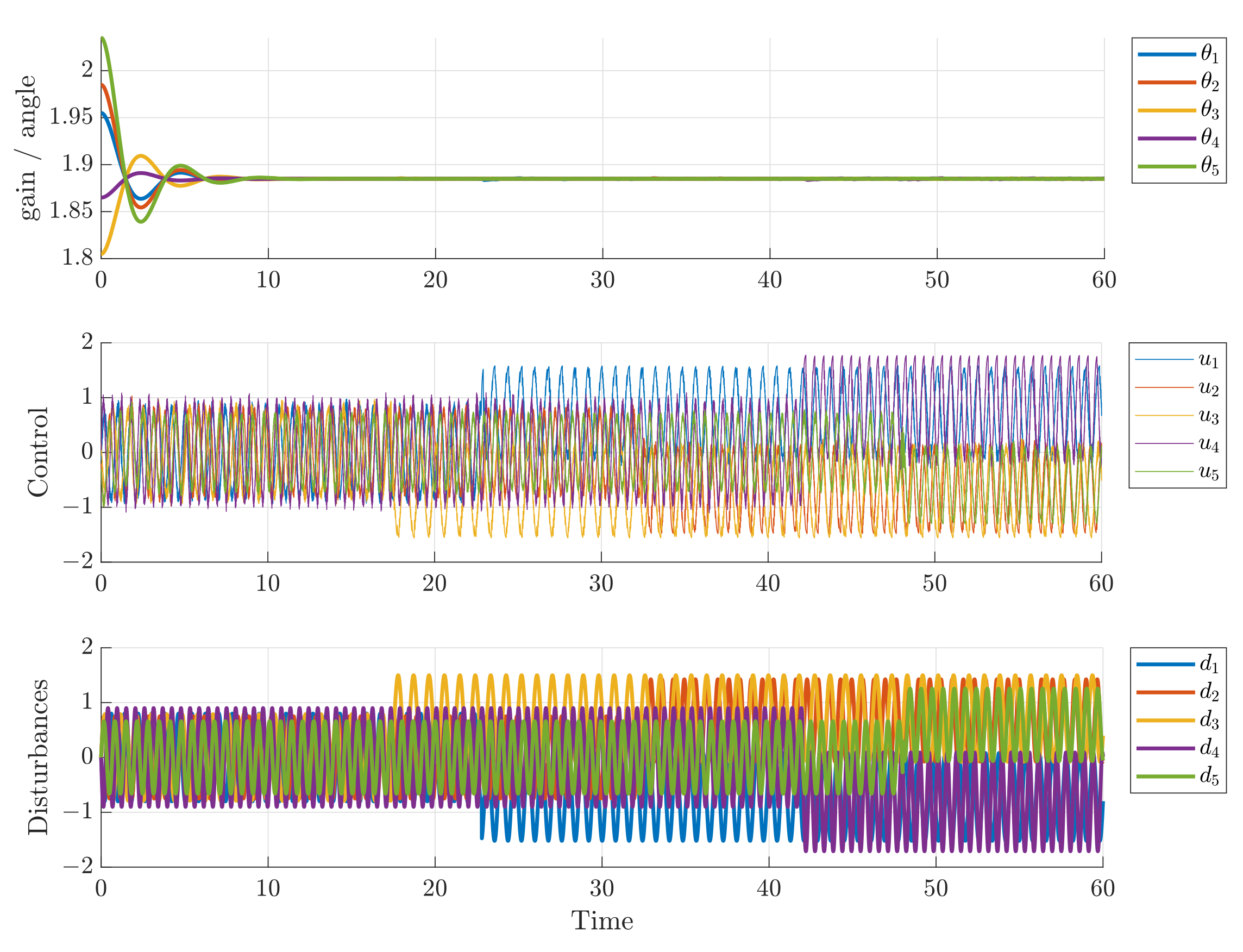Click the d3 legend entry in Disturbances plot

[1177, 720]
